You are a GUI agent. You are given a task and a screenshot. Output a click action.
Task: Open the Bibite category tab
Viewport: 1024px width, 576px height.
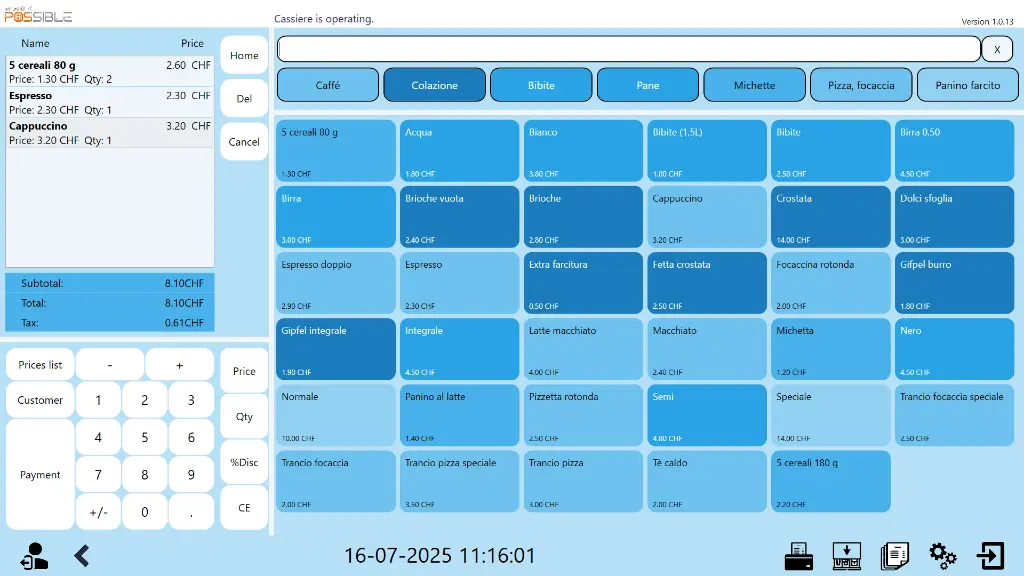[x=541, y=85]
